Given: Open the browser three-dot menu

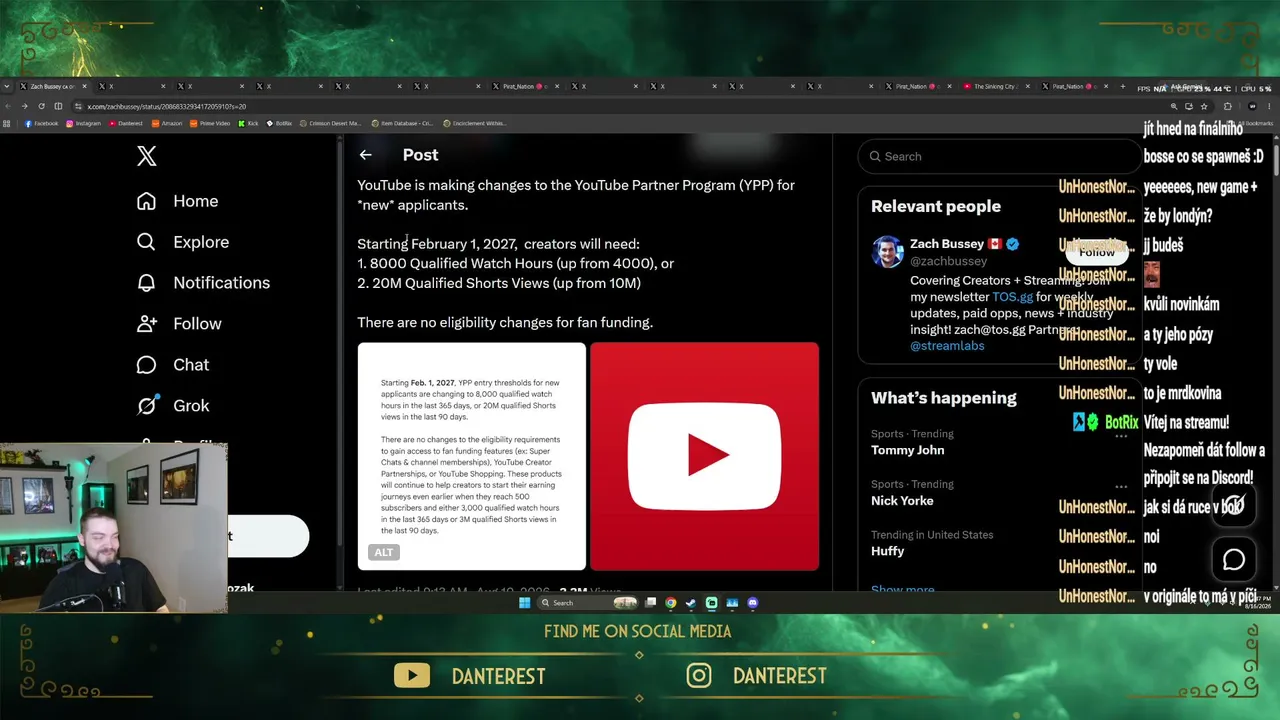Looking at the screenshot, I should [1270, 106].
